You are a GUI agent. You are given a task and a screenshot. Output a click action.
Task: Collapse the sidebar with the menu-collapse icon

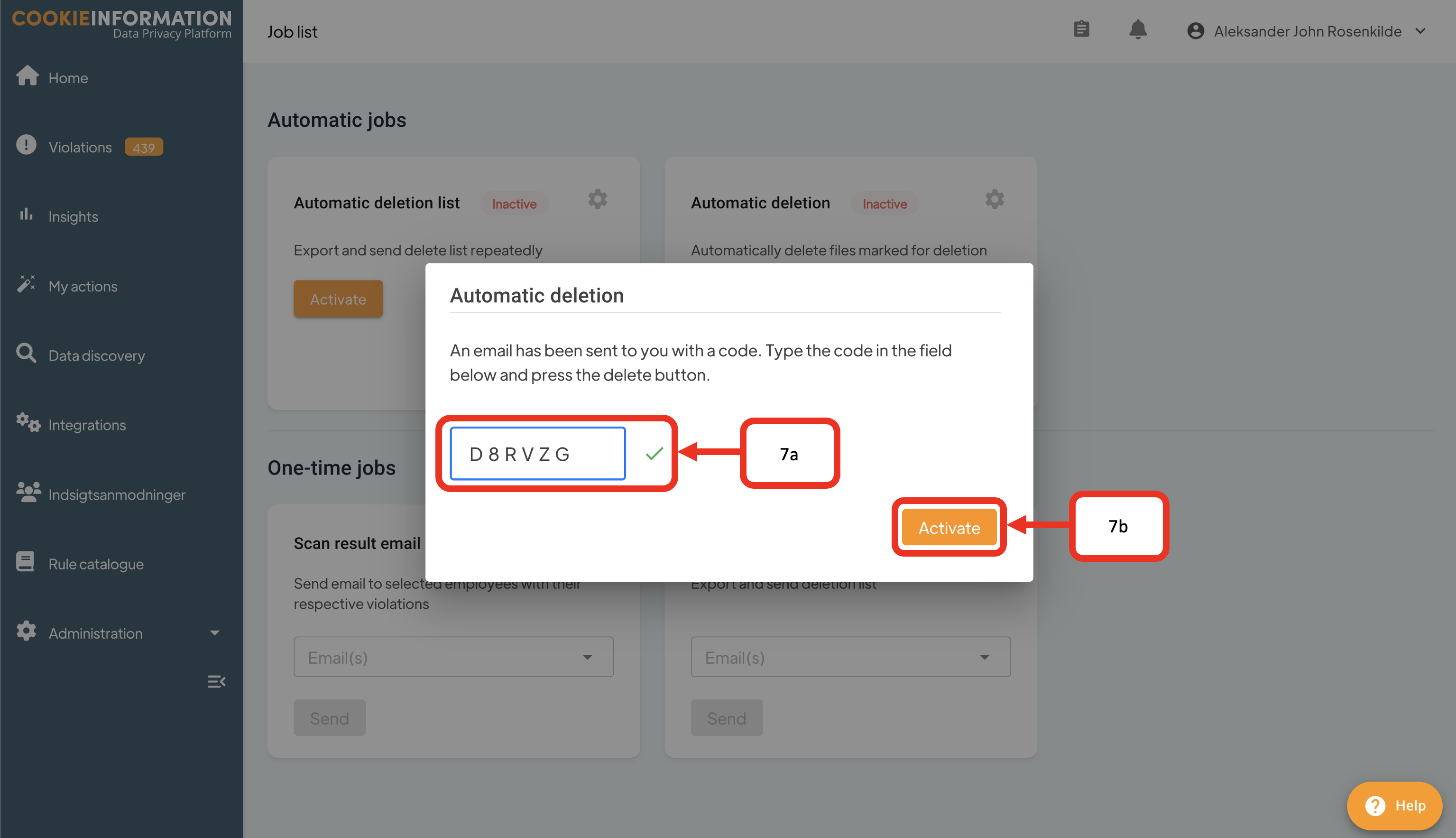pos(216,681)
